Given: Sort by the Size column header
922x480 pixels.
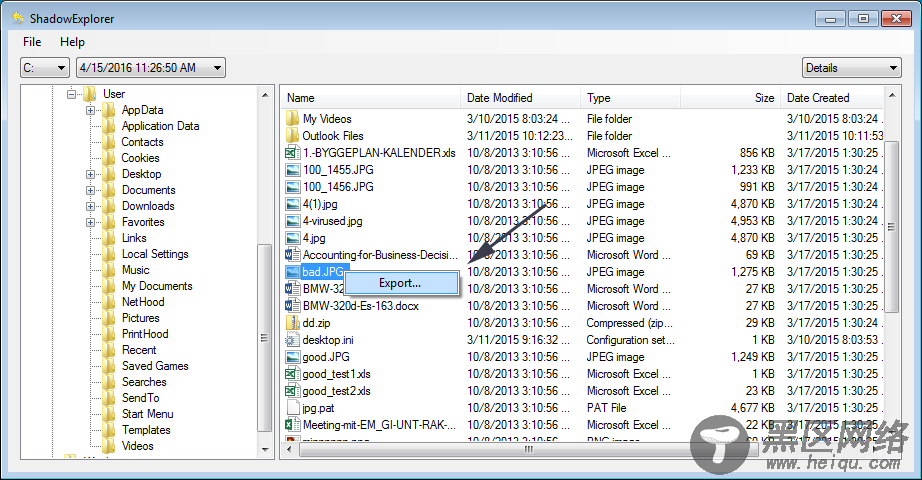Looking at the screenshot, I should 731,98.
